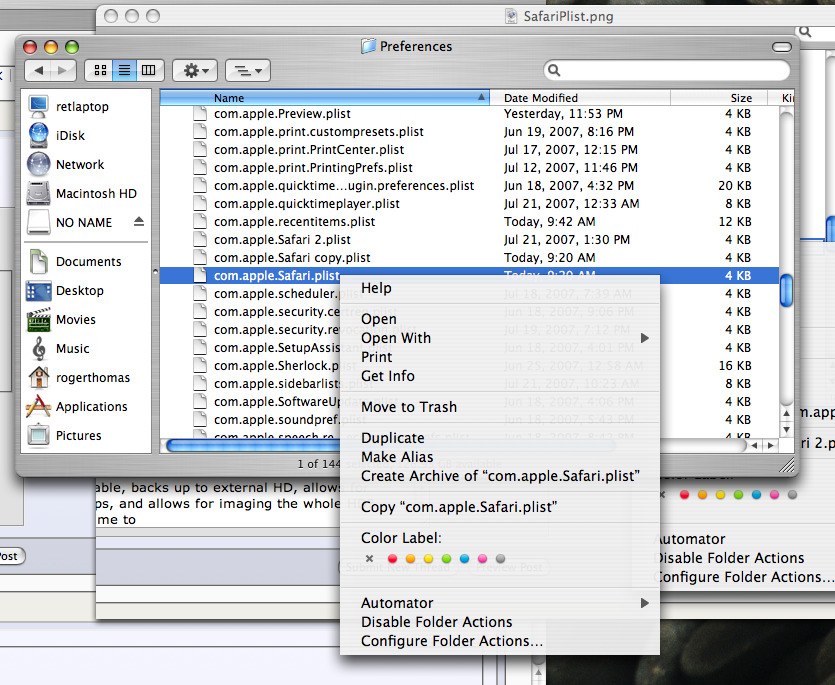Select com.apple.quicktimeplayer.plist file
The image size is (835, 685).
(307, 204)
